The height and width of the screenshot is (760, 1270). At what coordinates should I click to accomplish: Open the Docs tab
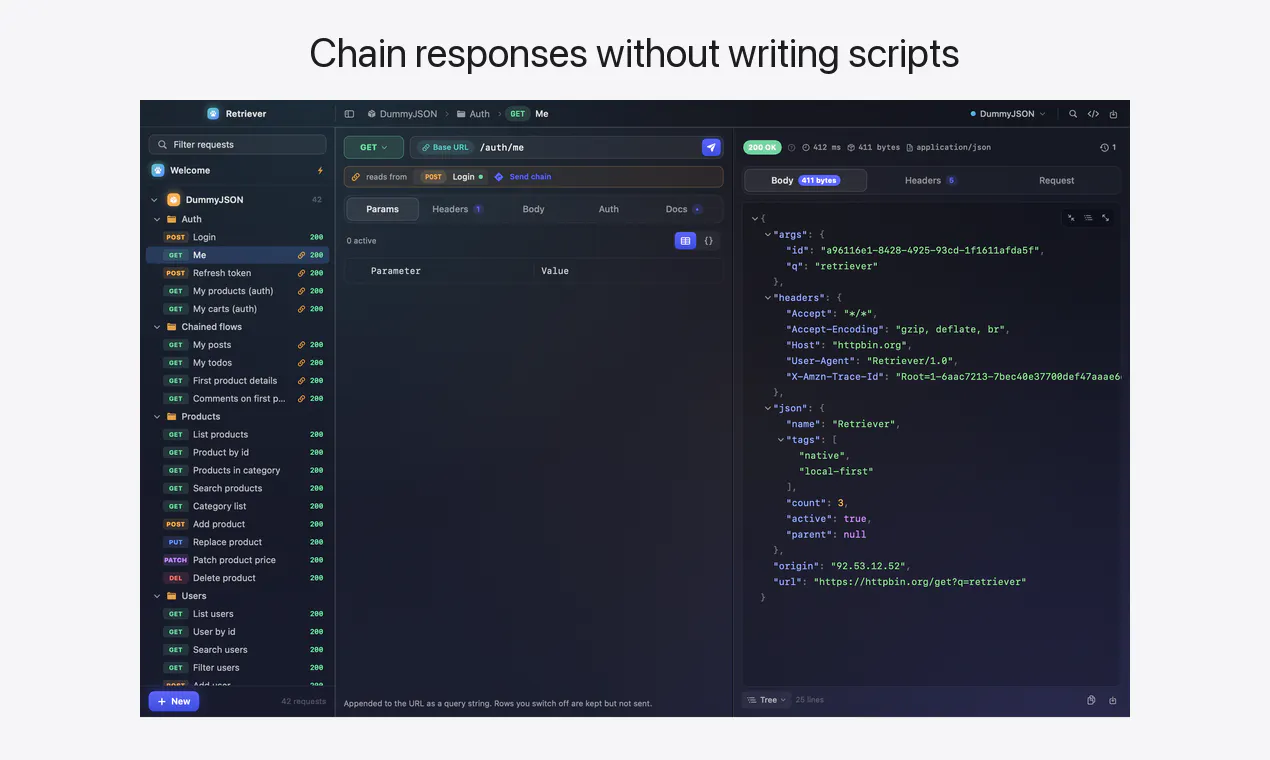(684, 209)
